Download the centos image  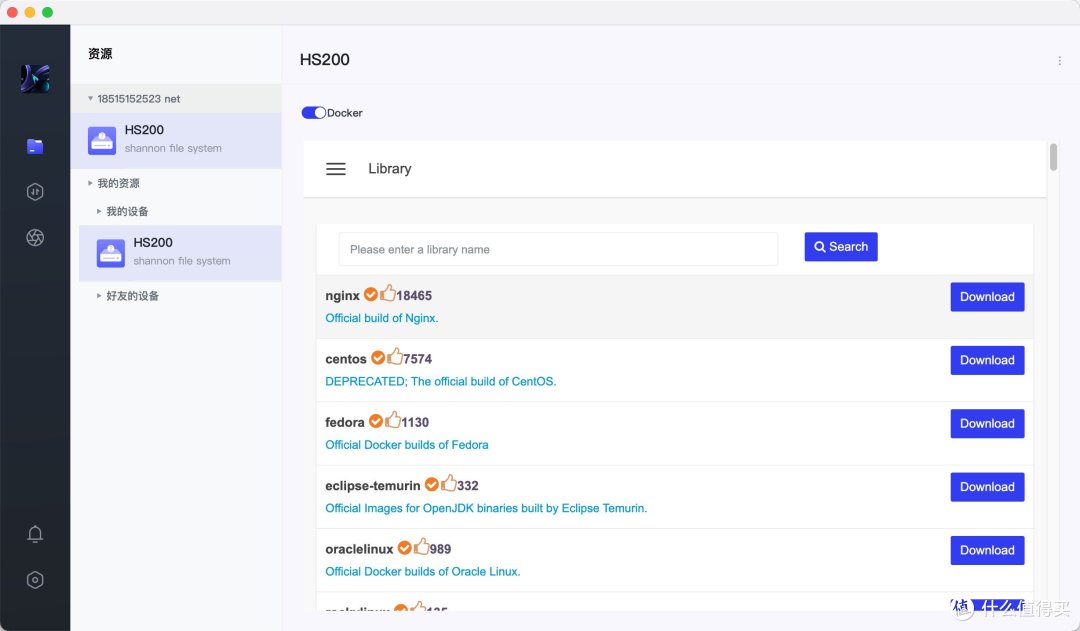click(x=987, y=360)
